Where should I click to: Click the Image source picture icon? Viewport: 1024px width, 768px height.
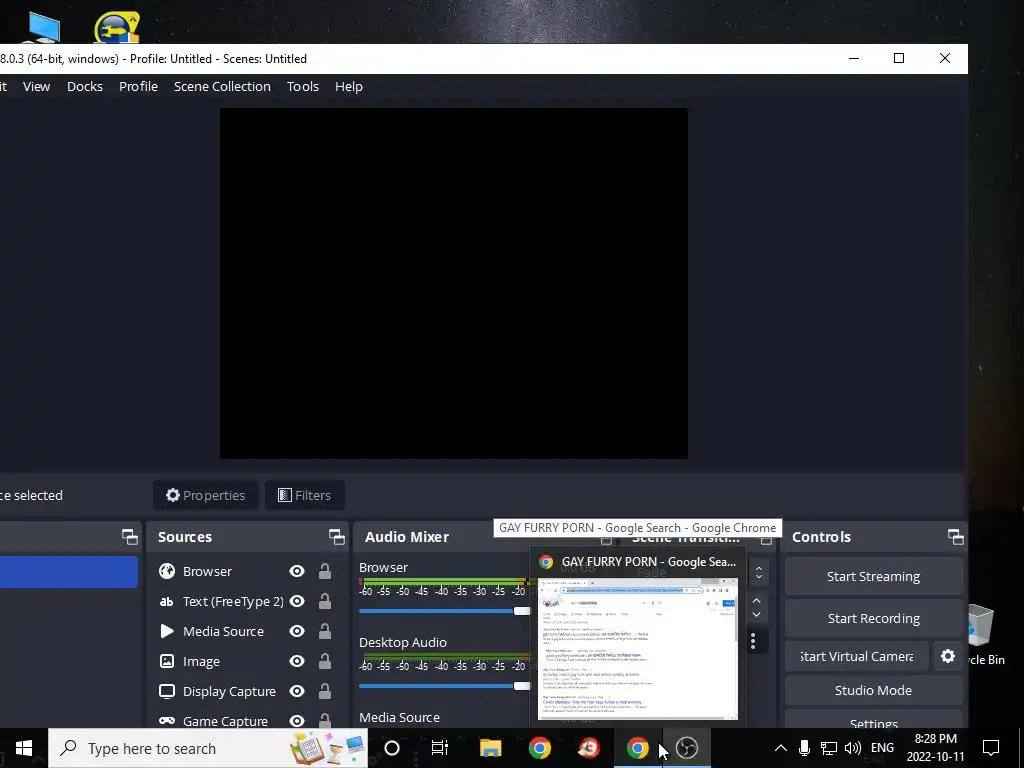point(167,661)
